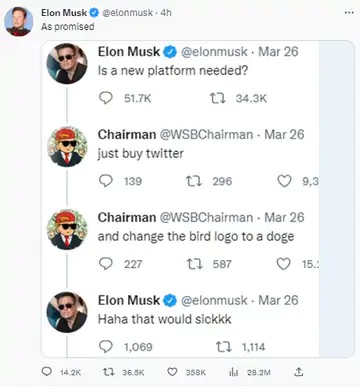Click reply icon with 1,069 on 'Haha' tweet
This screenshot has height=387, width=360.
tap(106, 347)
